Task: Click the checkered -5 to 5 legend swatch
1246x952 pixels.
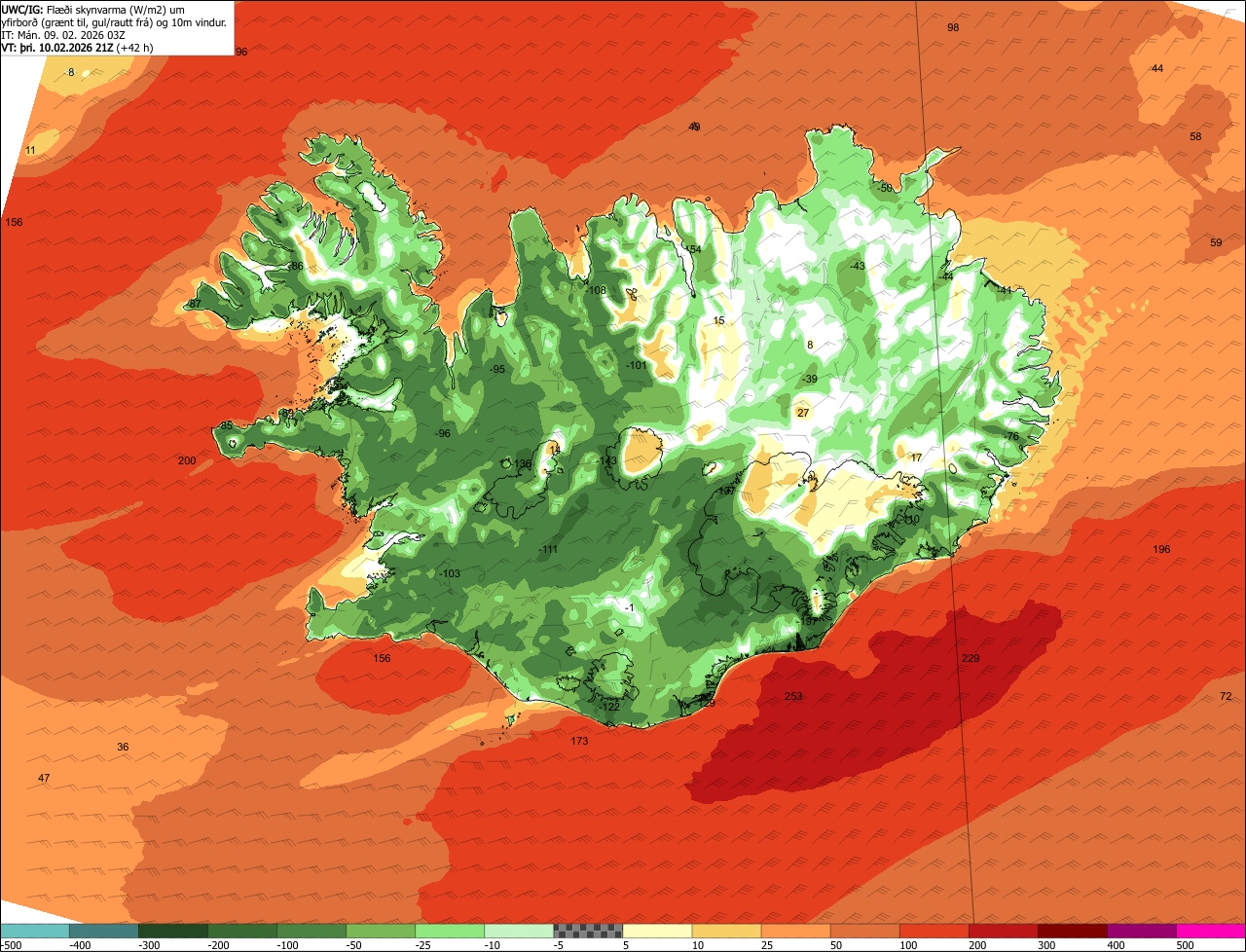Action: click(x=588, y=931)
